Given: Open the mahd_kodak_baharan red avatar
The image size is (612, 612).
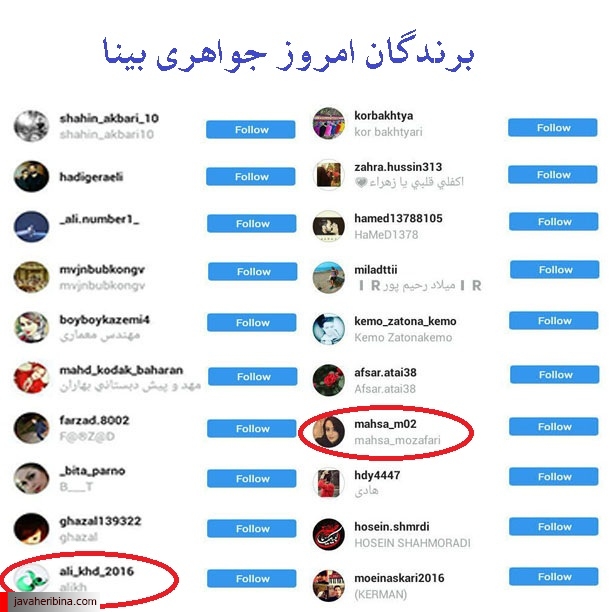Looking at the screenshot, I should [x=31, y=377].
